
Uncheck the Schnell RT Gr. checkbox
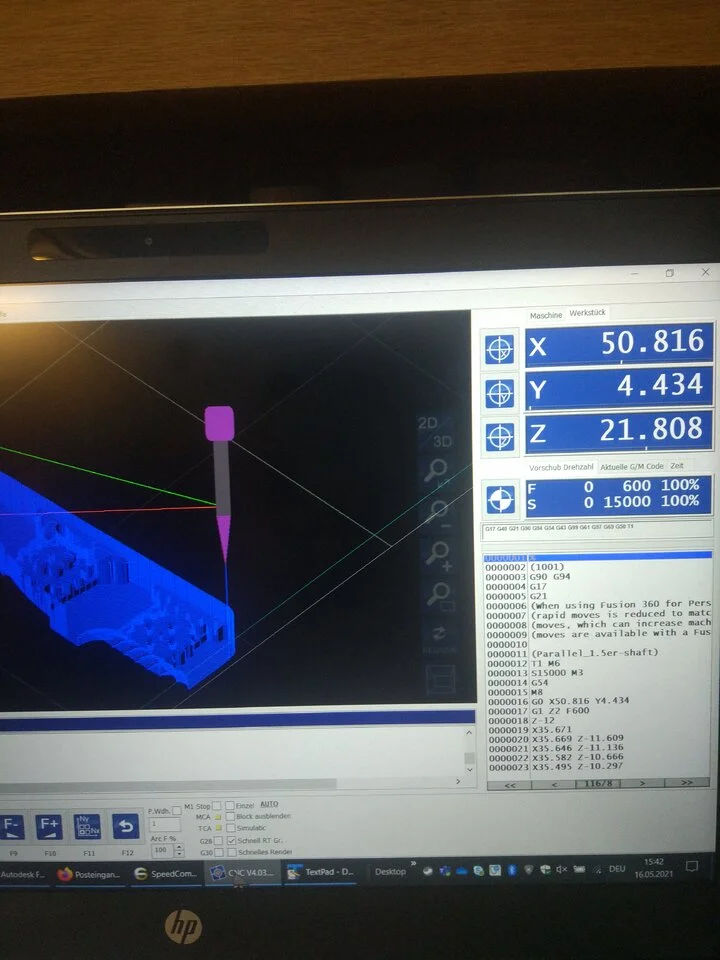tap(231, 840)
